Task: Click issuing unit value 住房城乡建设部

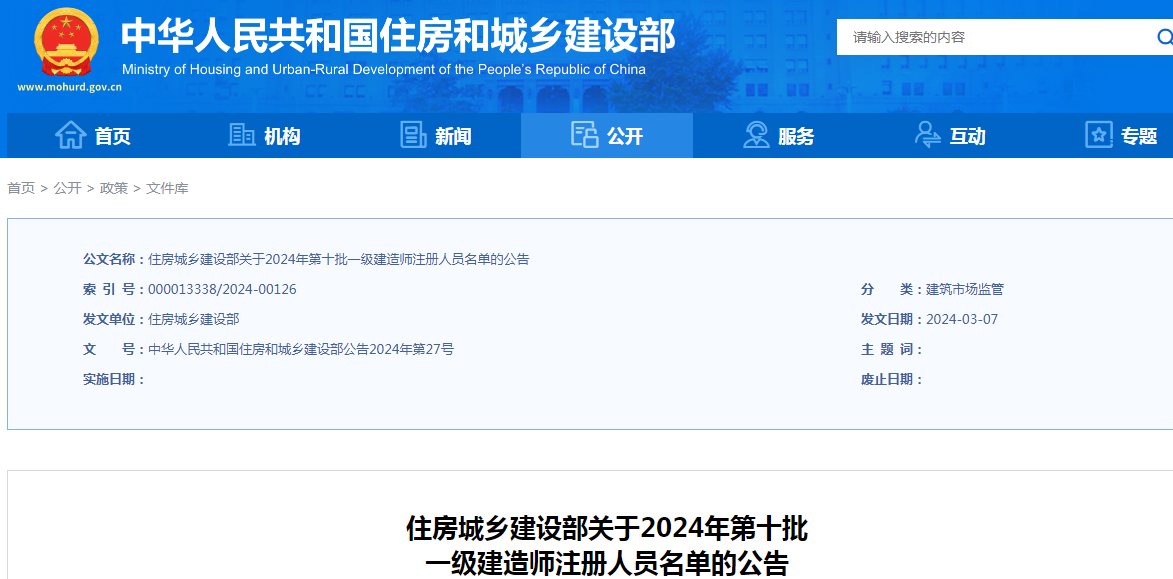Action: click(194, 319)
